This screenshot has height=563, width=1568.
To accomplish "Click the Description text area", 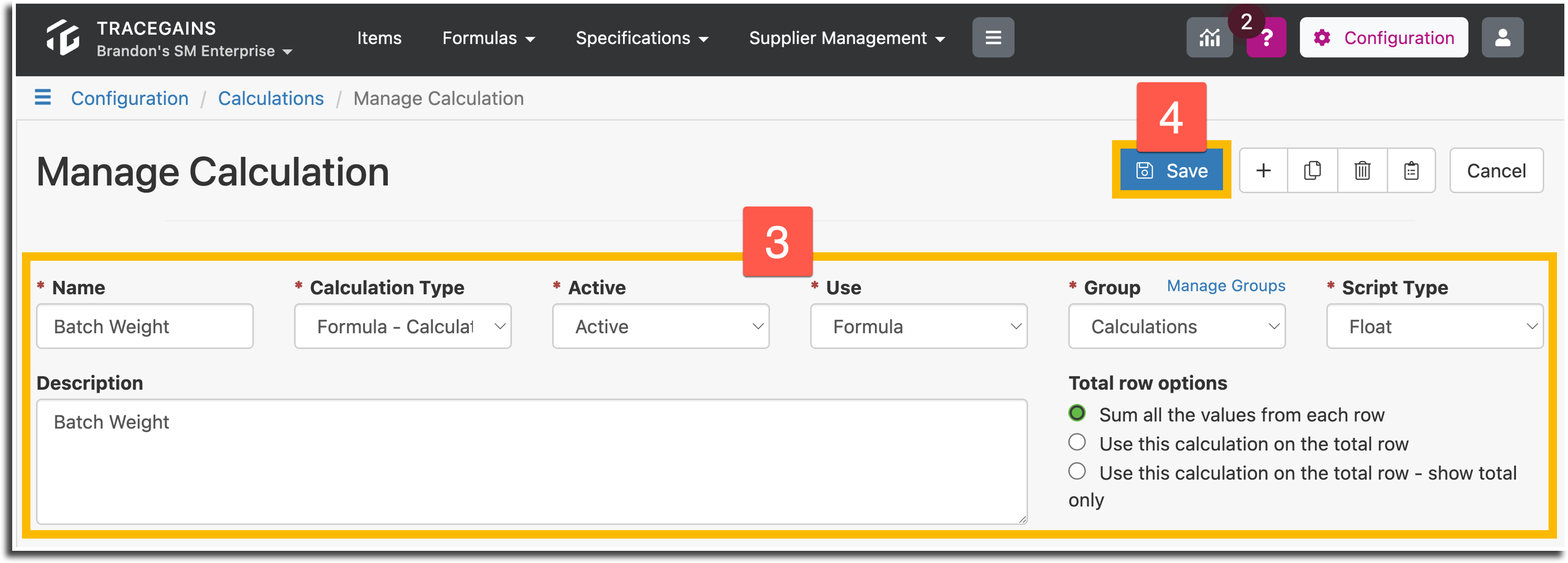I will [x=532, y=461].
